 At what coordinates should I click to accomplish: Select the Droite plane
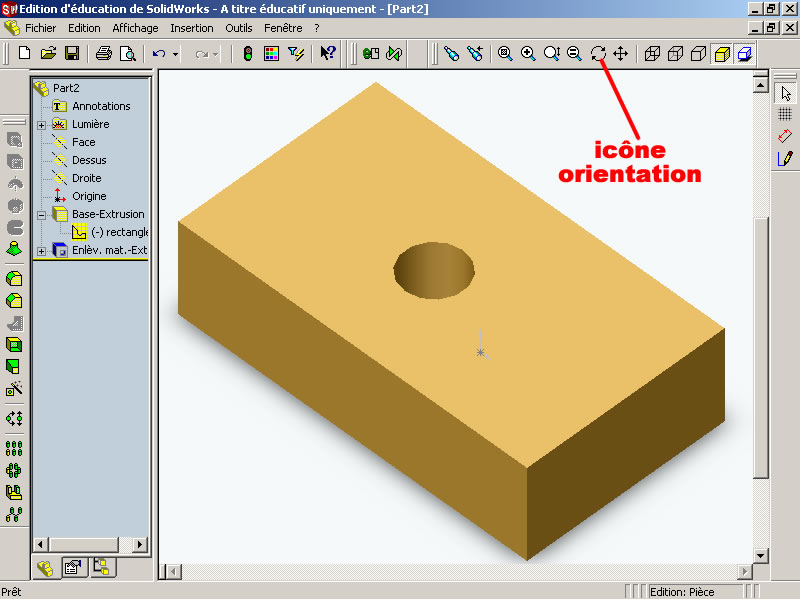point(86,178)
